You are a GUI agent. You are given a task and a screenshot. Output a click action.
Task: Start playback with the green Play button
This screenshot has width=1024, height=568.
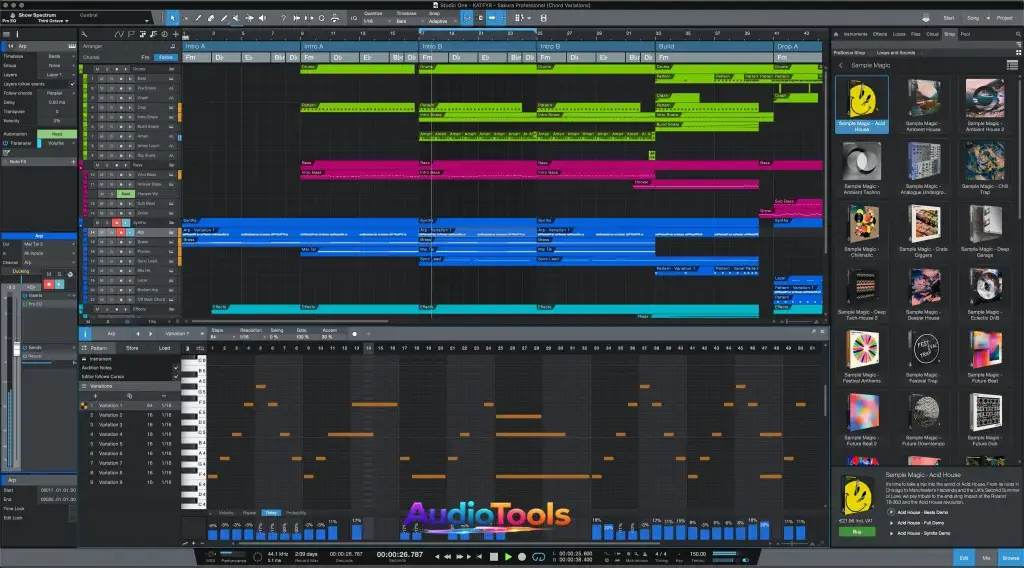(508, 557)
